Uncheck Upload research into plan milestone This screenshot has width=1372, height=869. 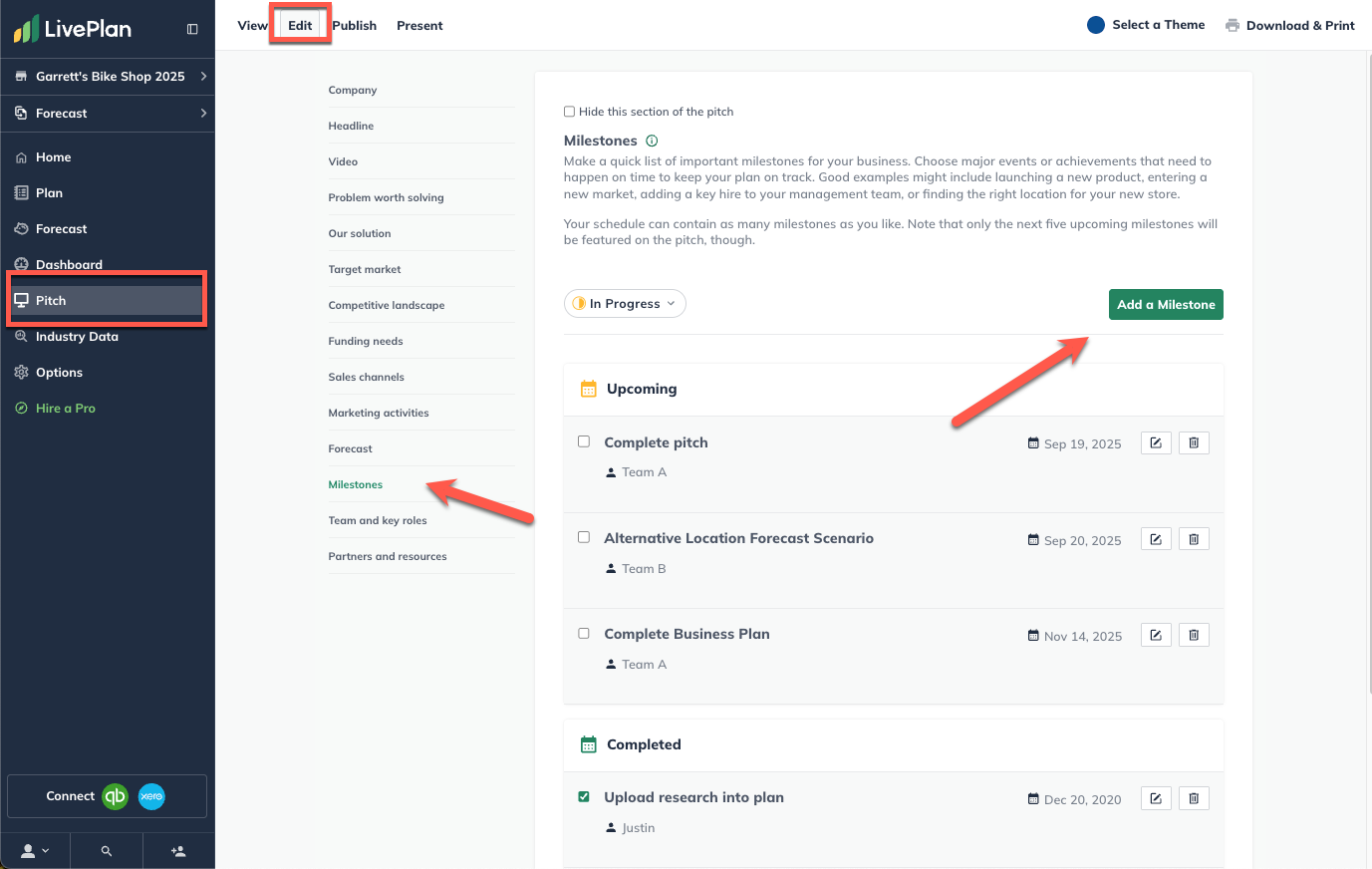coord(584,796)
